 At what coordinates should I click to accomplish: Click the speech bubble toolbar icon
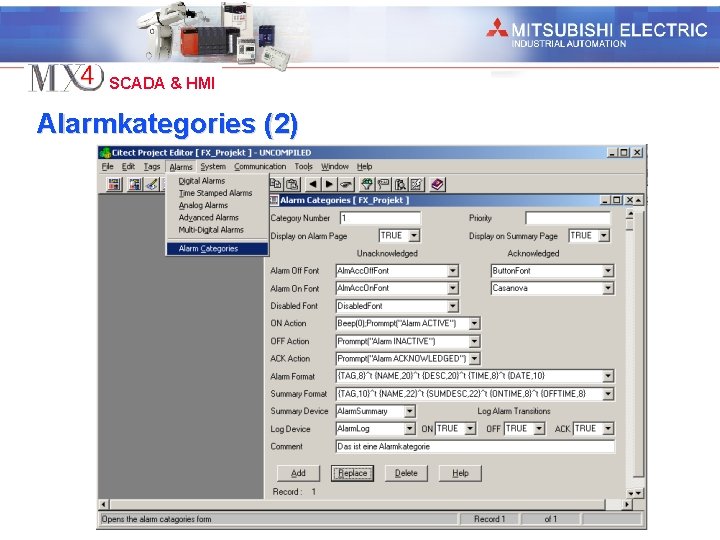click(383, 184)
